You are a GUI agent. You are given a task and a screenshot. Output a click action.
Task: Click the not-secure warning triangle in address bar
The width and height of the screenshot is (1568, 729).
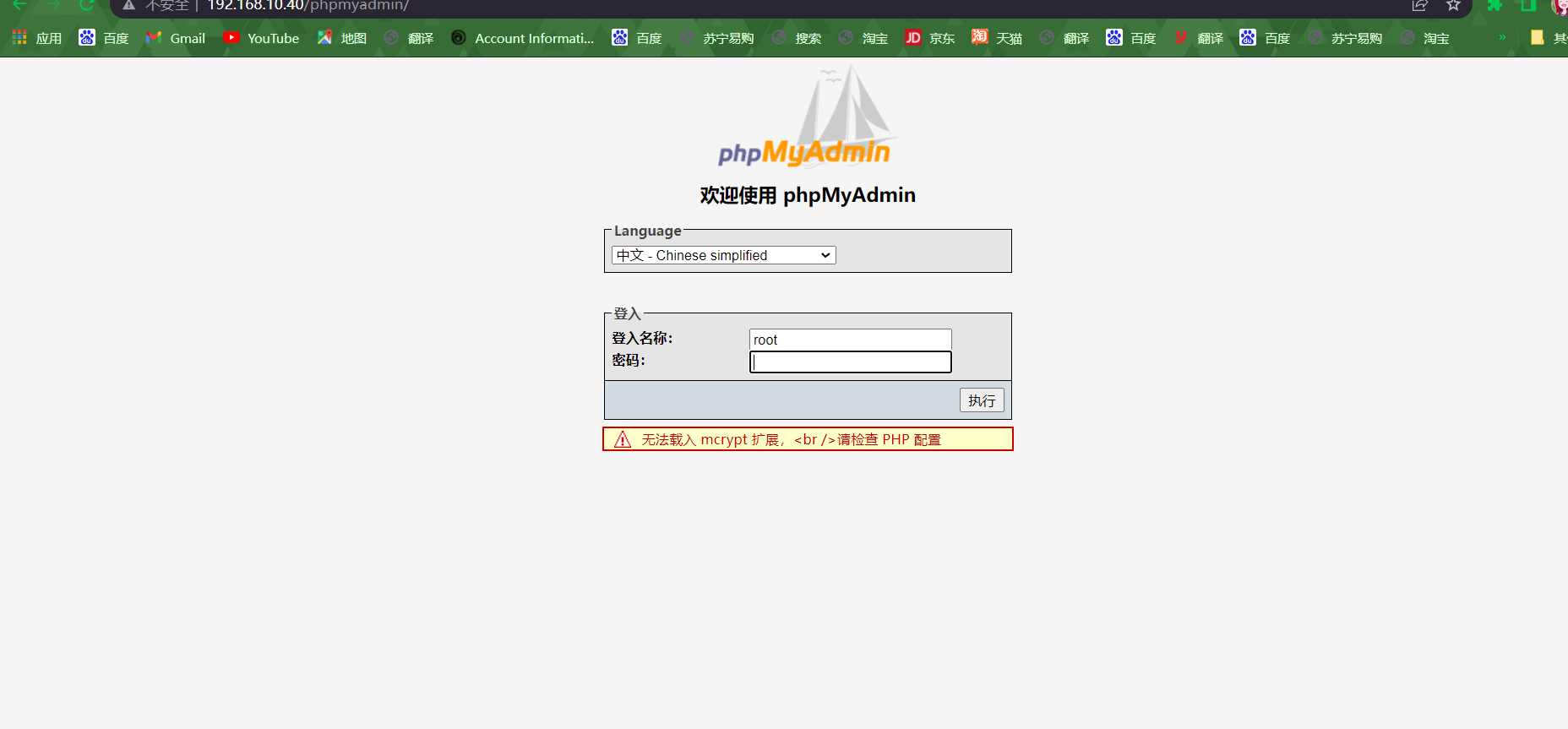[x=129, y=5]
